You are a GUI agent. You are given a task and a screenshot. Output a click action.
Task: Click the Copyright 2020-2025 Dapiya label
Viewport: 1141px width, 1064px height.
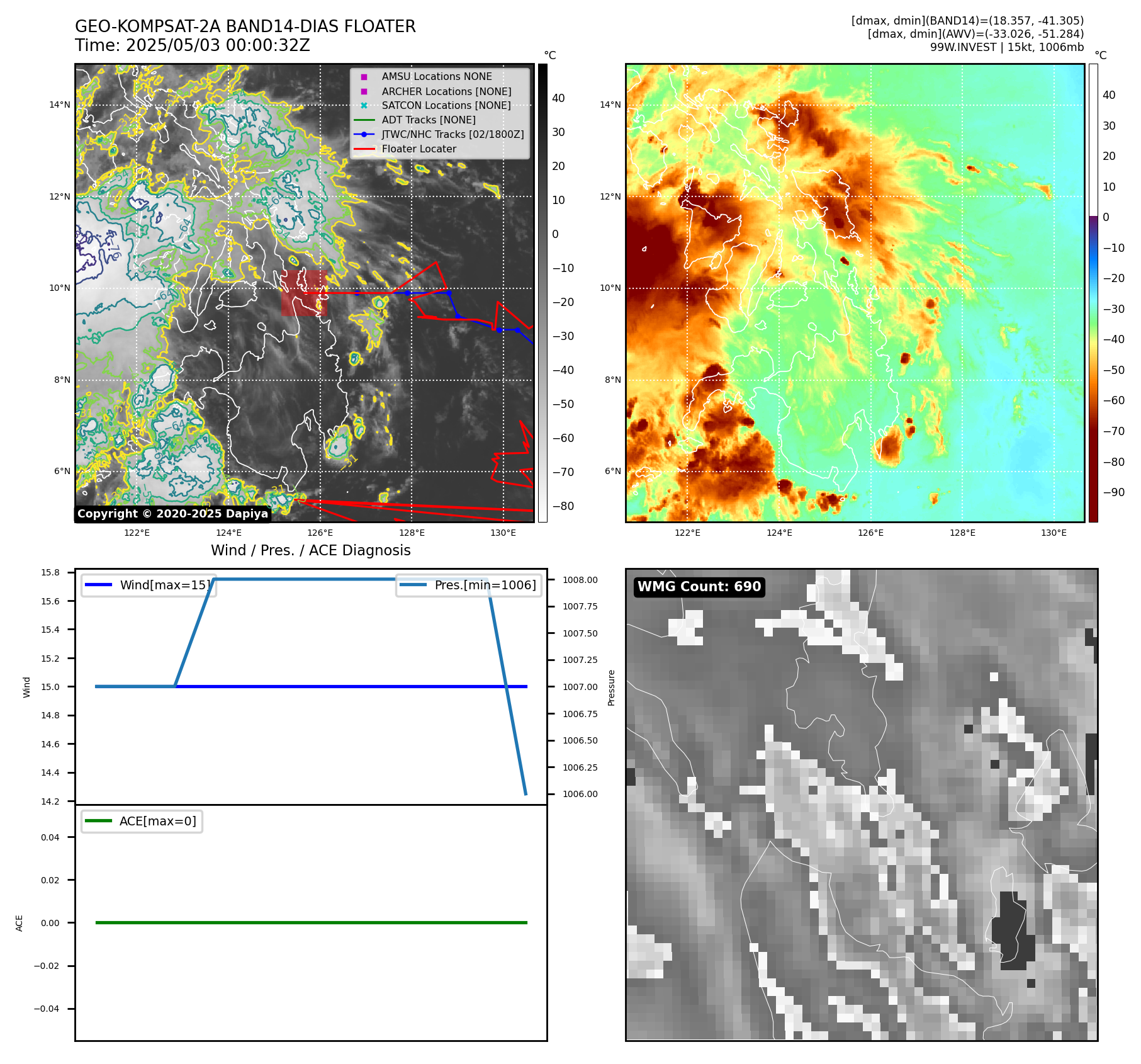pos(172,514)
